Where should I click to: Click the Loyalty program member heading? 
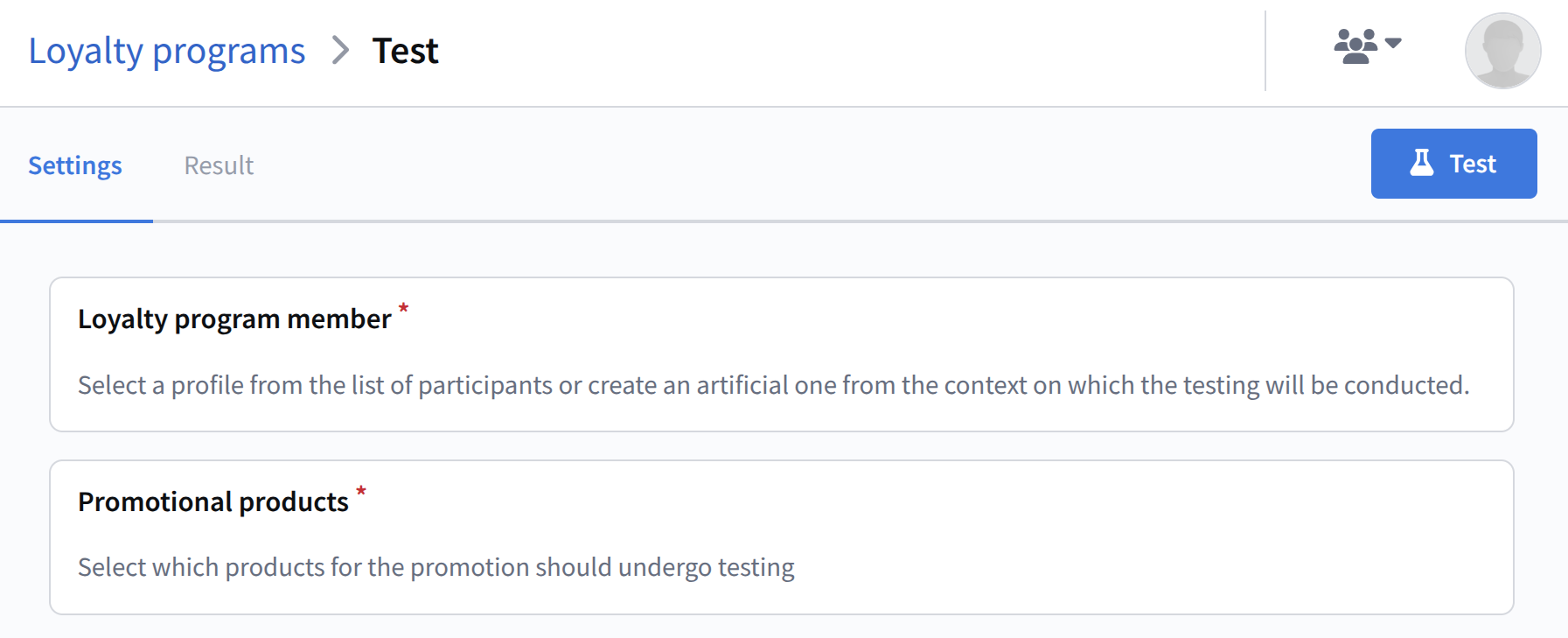coord(234,319)
